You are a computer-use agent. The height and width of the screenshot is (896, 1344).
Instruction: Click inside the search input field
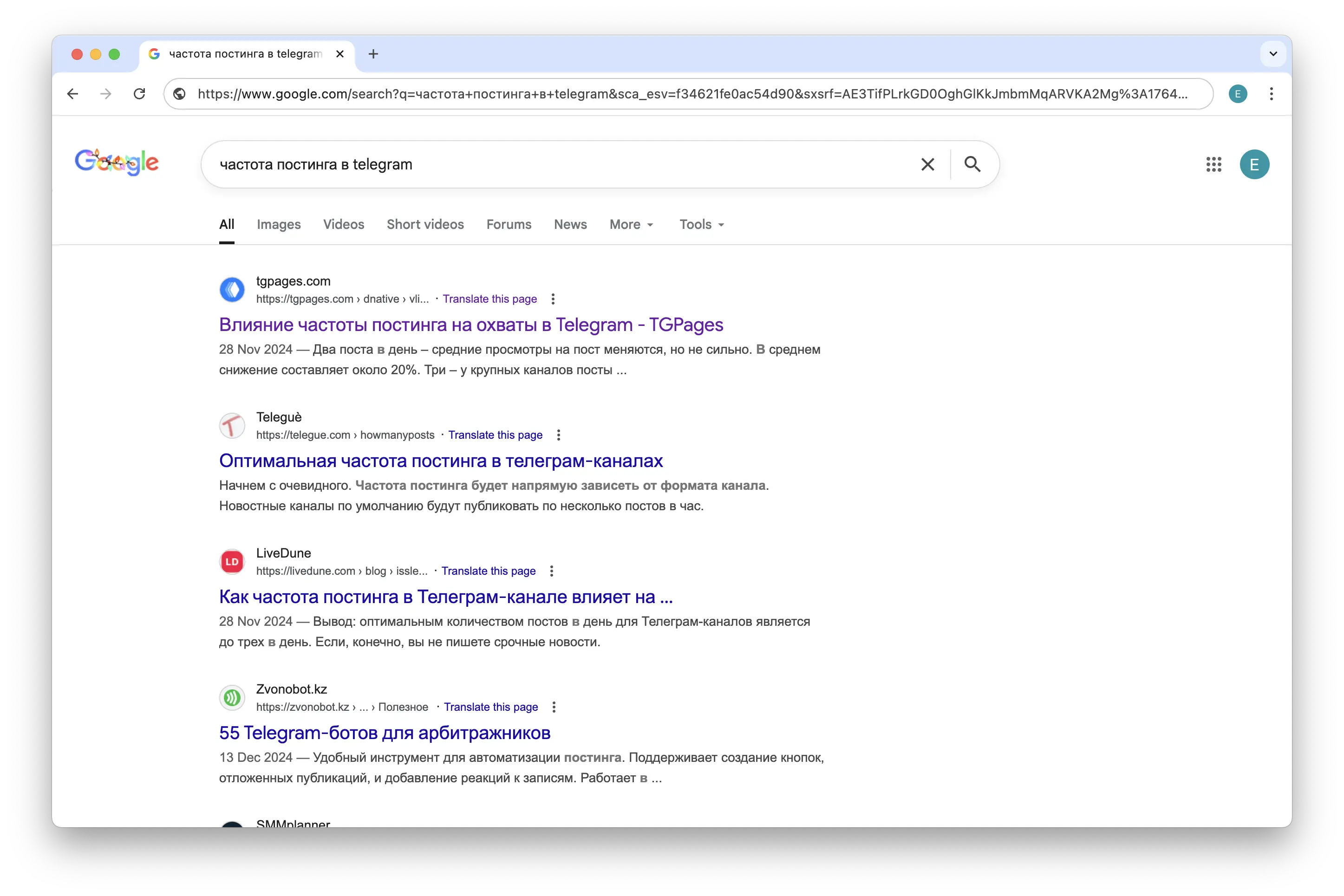click(515, 164)
